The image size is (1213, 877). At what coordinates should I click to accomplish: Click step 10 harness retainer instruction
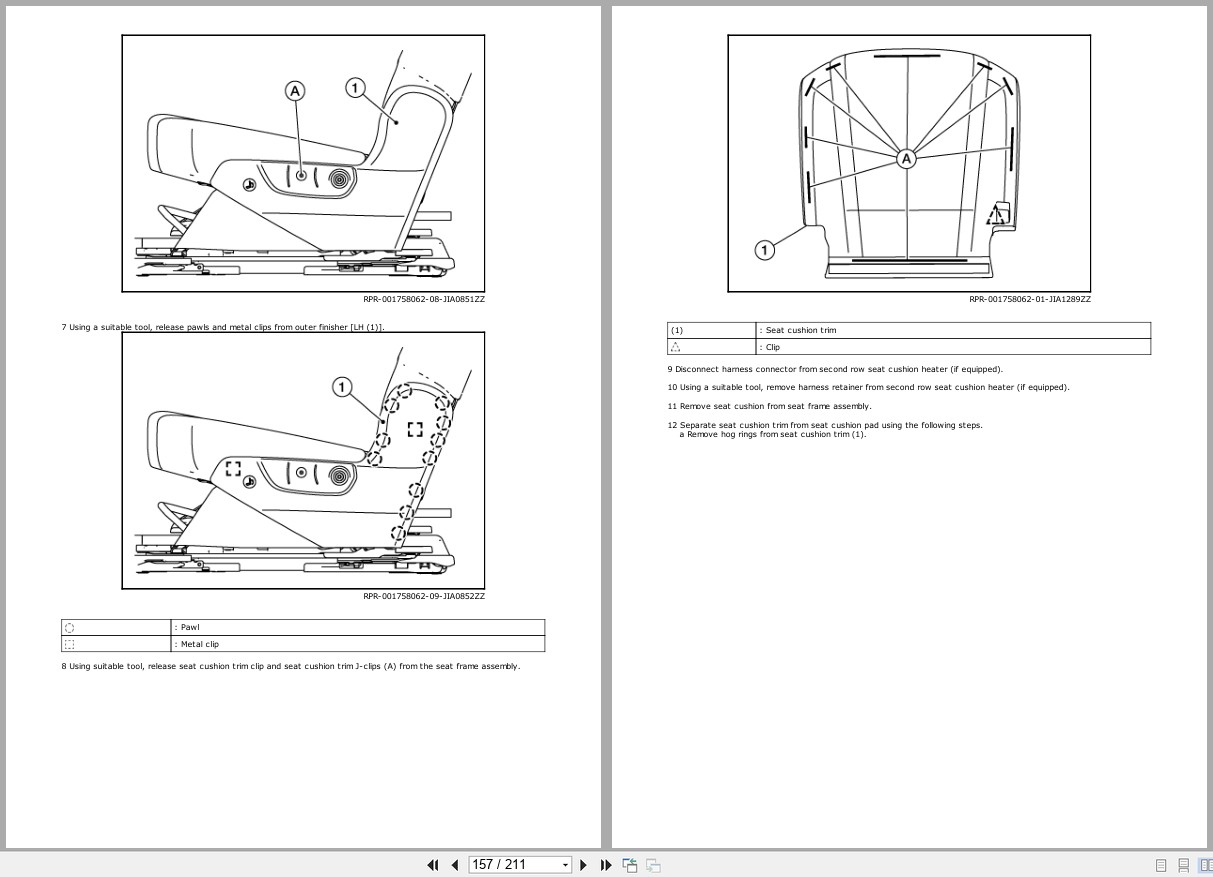(868, 387)
